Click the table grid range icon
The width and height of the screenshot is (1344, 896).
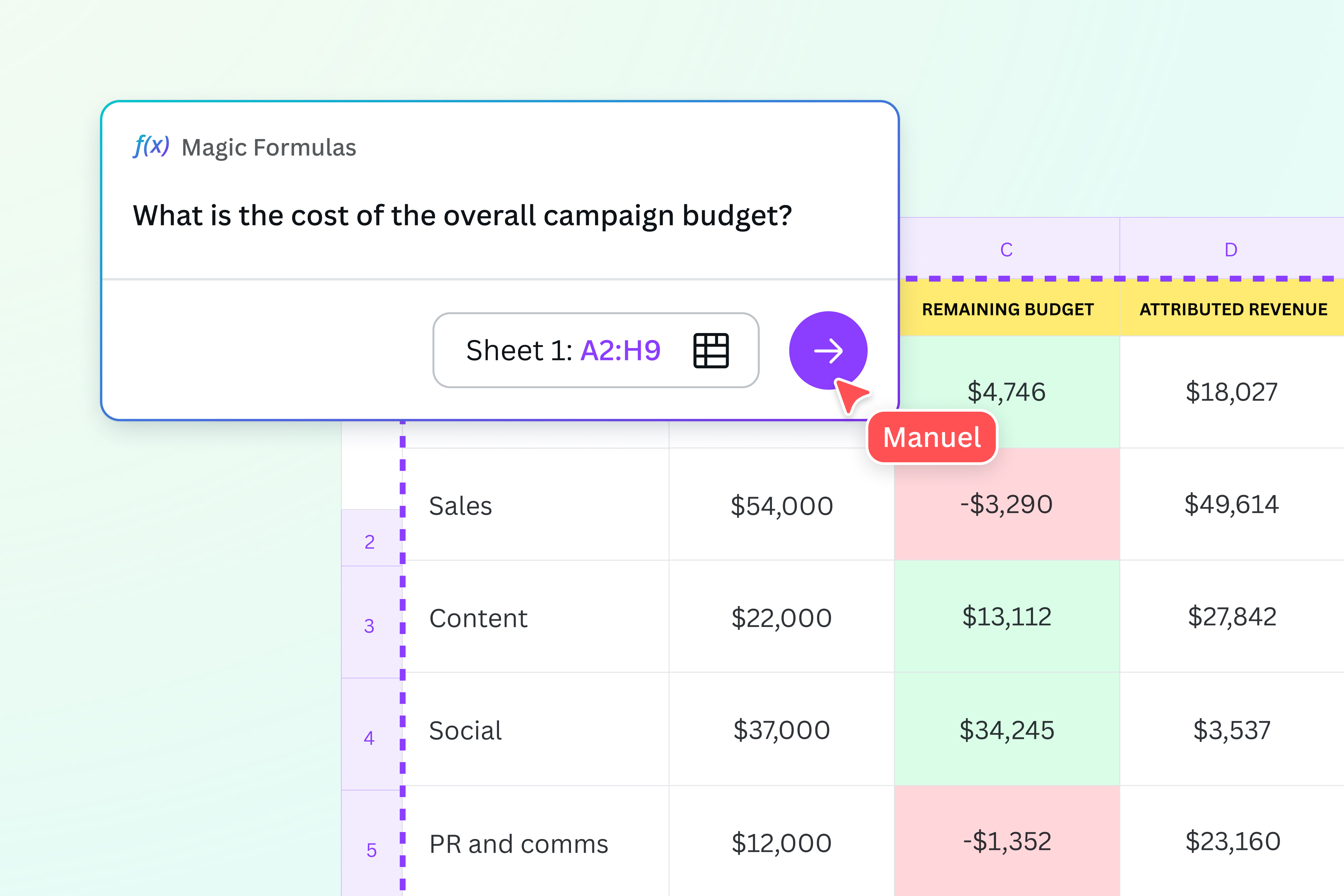710,350
